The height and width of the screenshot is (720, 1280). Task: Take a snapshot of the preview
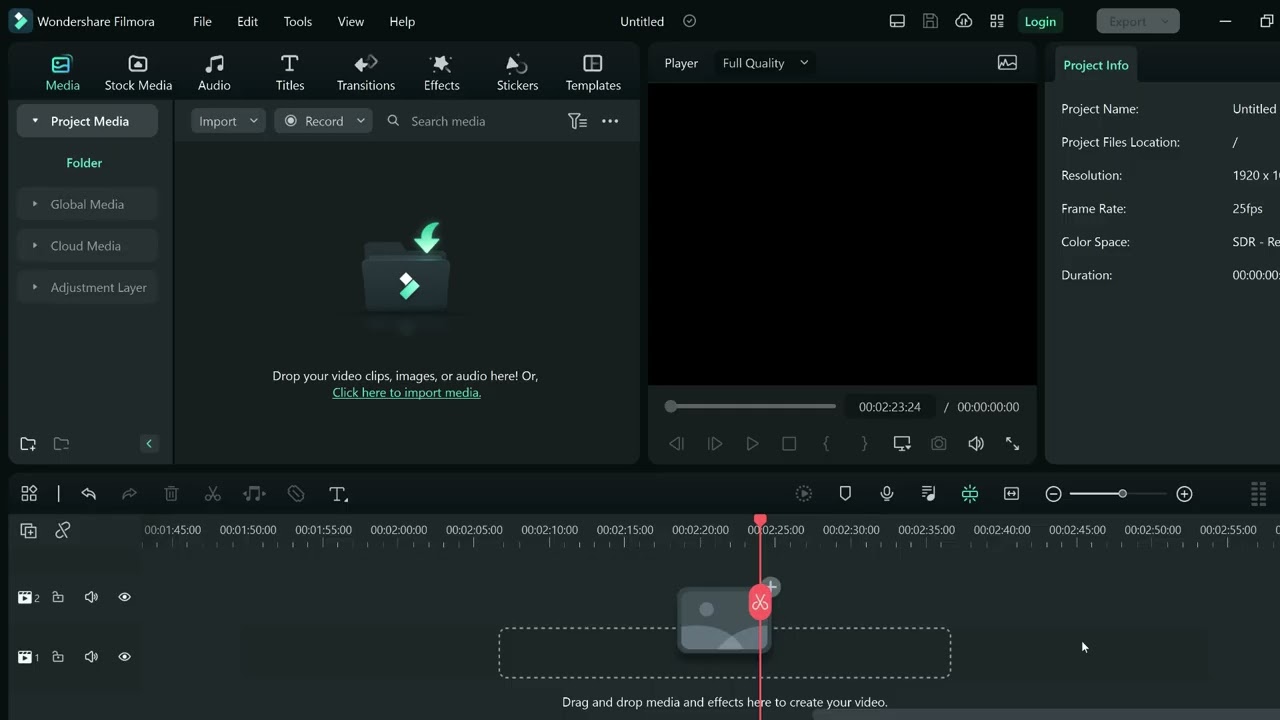[x=938, y=444]
